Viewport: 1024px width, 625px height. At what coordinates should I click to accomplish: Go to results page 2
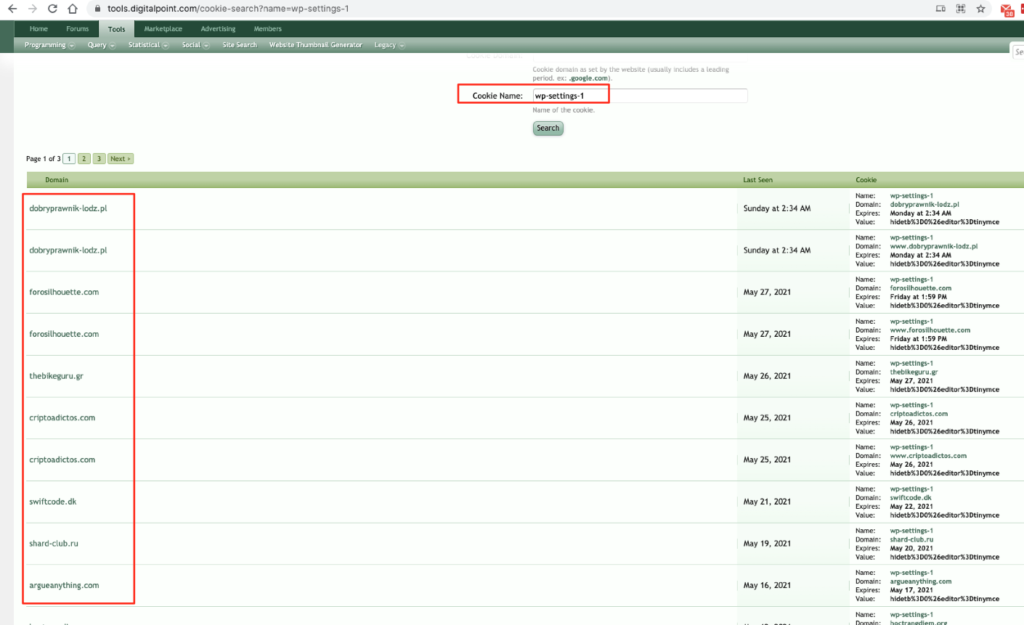point(84,159)
